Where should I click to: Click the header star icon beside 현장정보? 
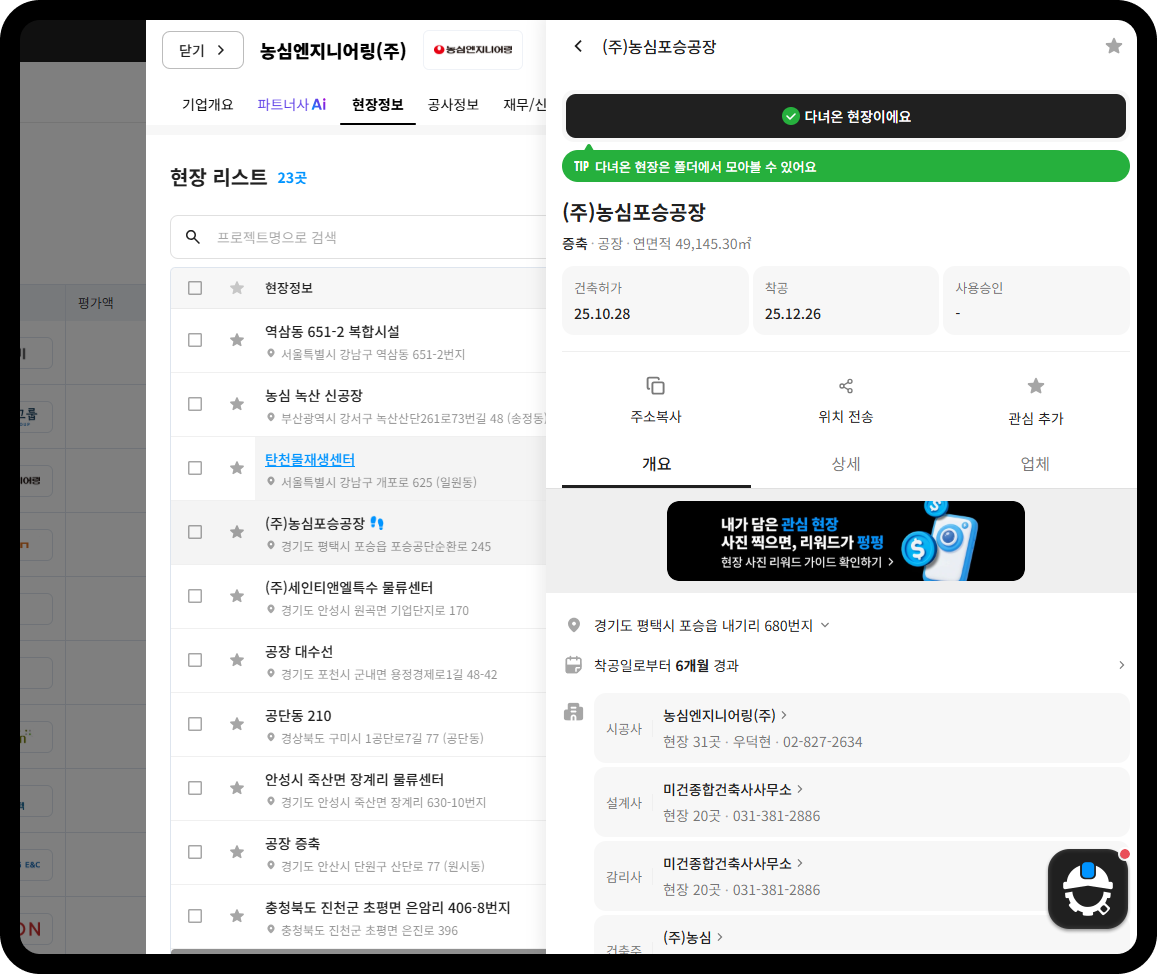point(237,288)
